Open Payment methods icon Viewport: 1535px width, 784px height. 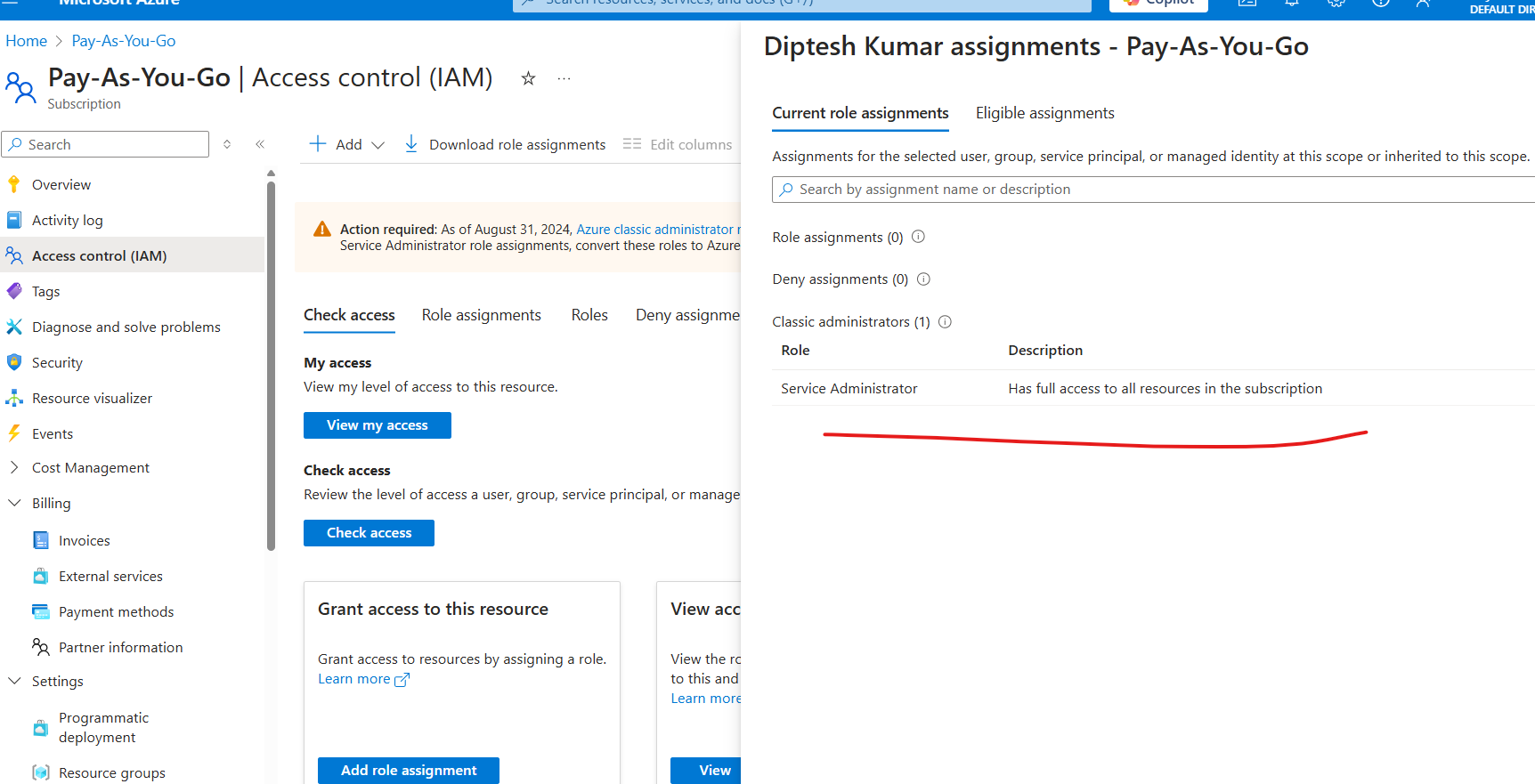coord(40,611)
